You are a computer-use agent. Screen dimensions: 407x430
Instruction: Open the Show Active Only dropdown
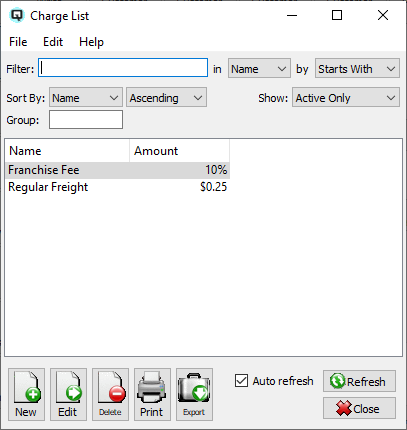(x=346, y=97)
